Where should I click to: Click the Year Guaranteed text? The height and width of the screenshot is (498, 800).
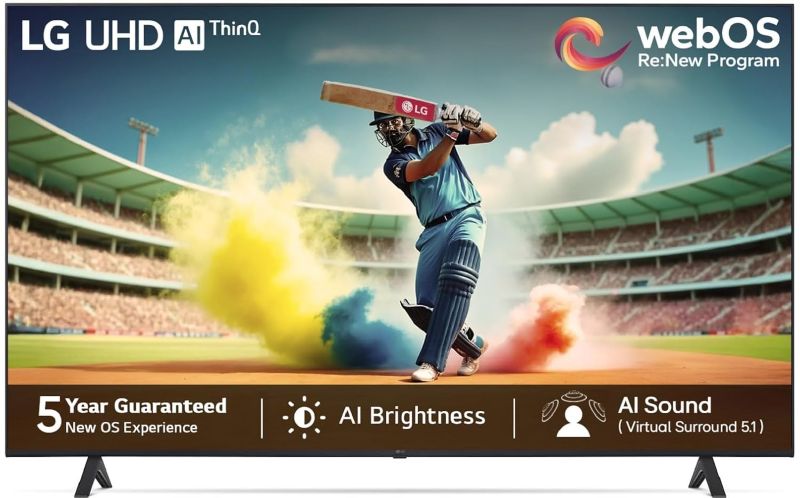coord(146,406)
